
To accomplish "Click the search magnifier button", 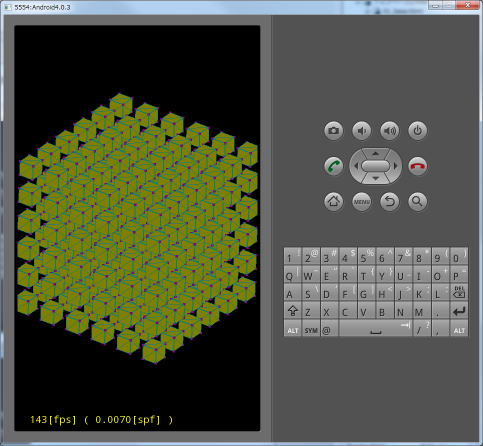I will 418,201.
